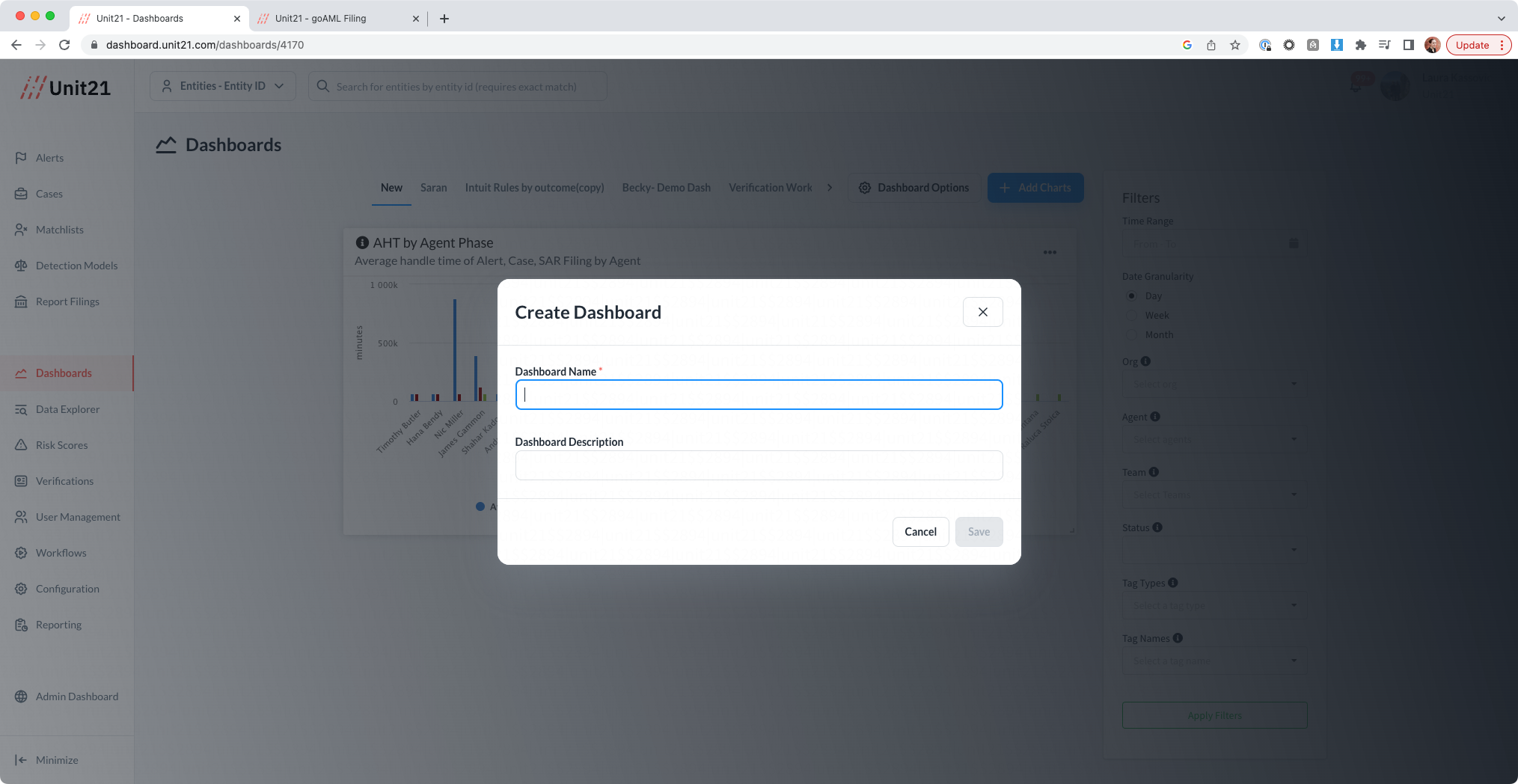Switch to the New dashboard tab

pos(391,188)
